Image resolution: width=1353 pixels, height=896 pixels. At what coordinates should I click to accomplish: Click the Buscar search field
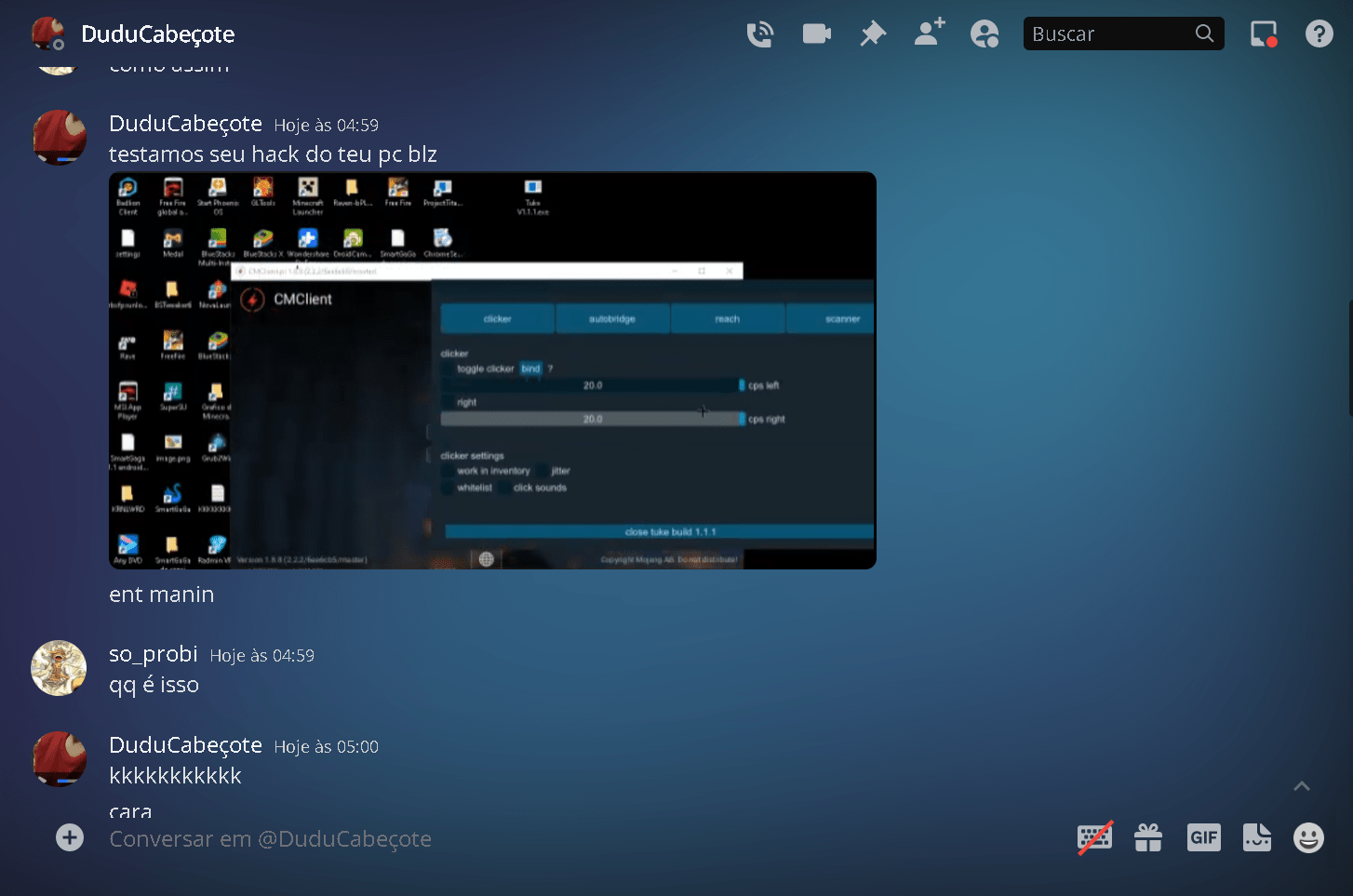pos(1123,33)
